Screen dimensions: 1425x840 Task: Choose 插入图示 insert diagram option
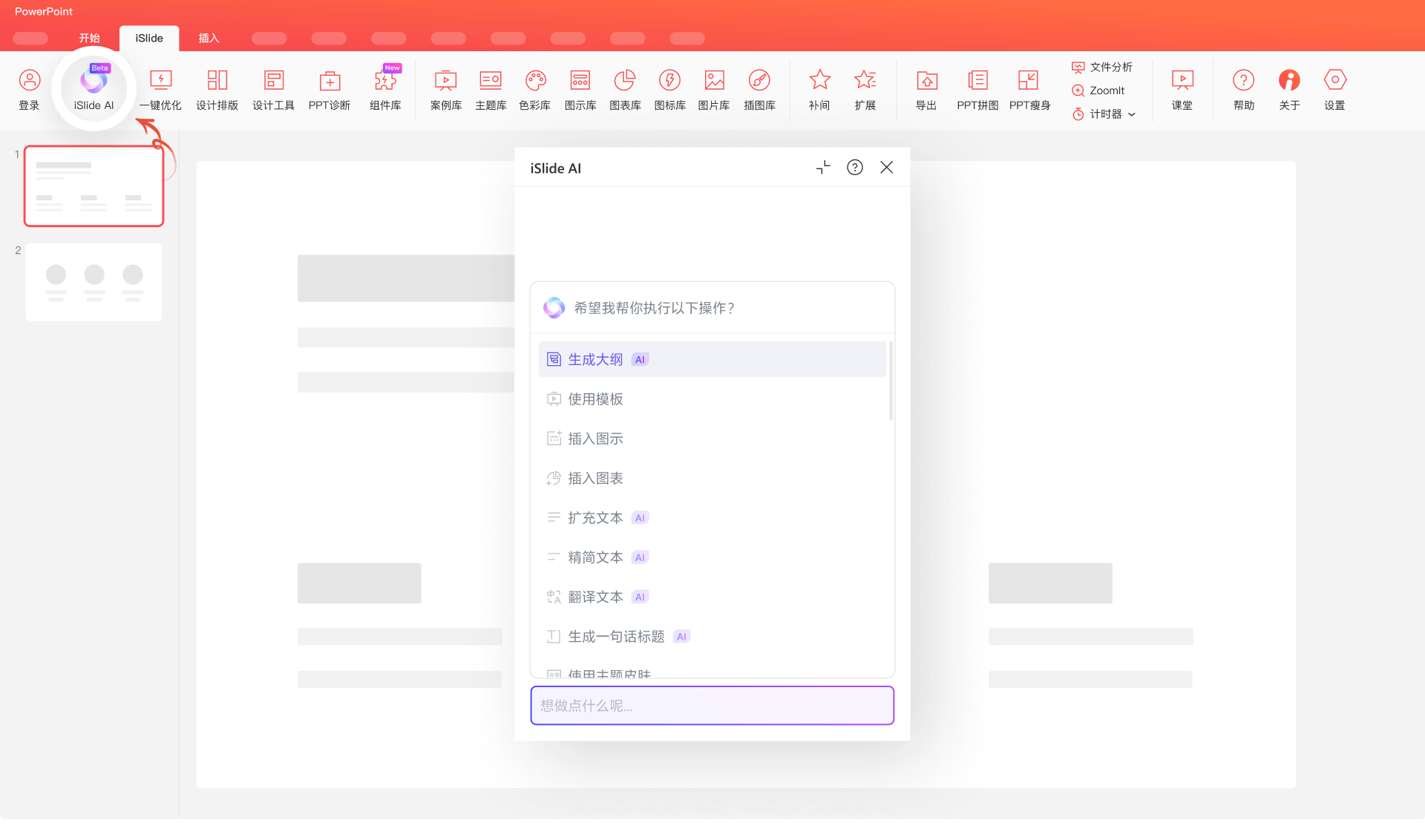point(712,439)
